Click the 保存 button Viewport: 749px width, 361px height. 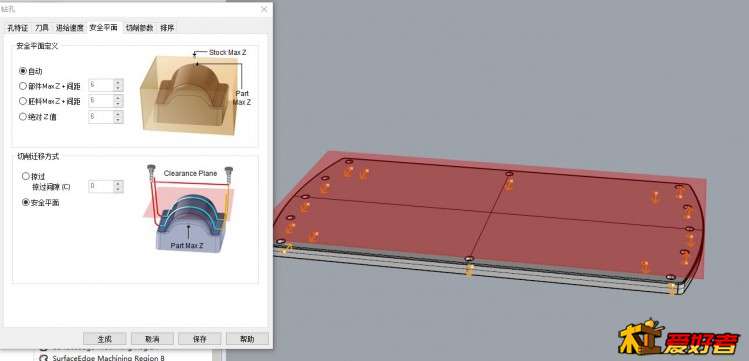(x=200, y=339)
